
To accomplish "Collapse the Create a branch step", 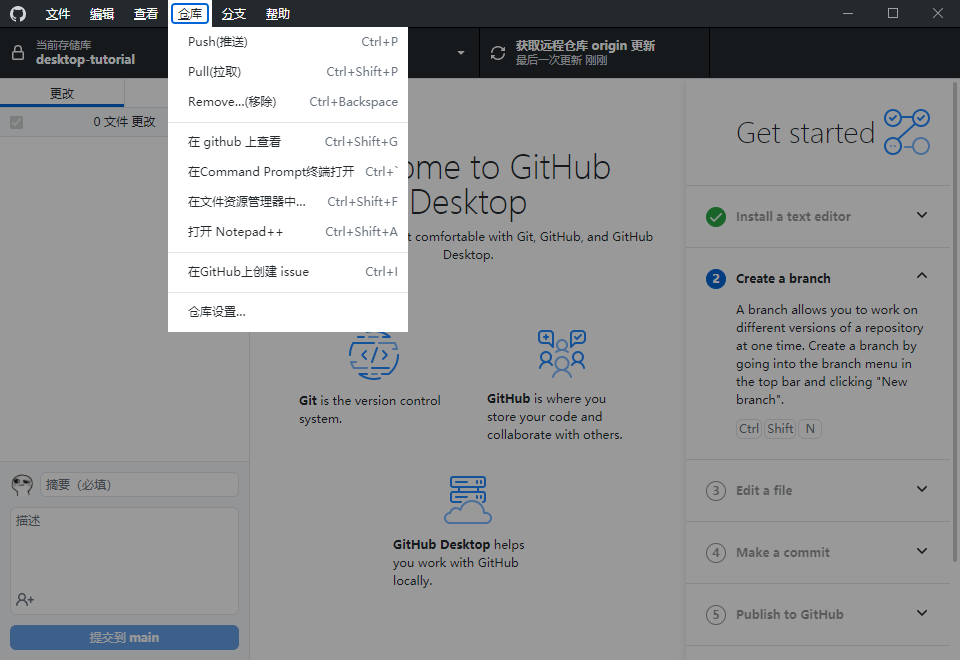I will click(922, 276).
